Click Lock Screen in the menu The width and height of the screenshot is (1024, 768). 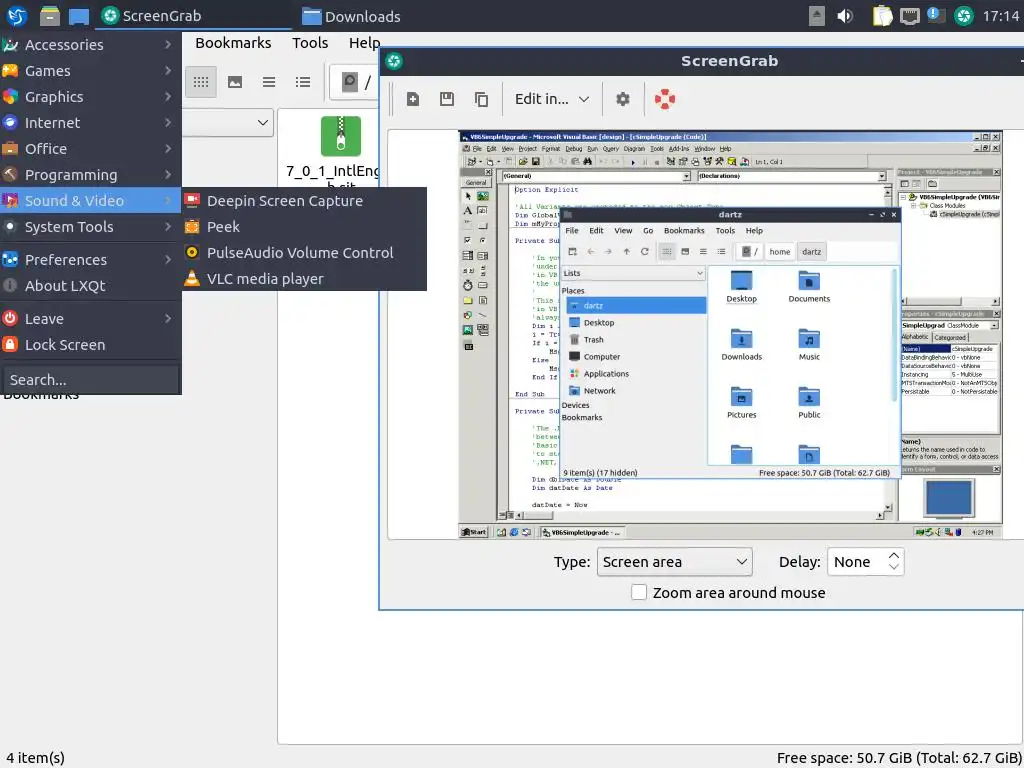pyautogui.click(x=90, y=345)
